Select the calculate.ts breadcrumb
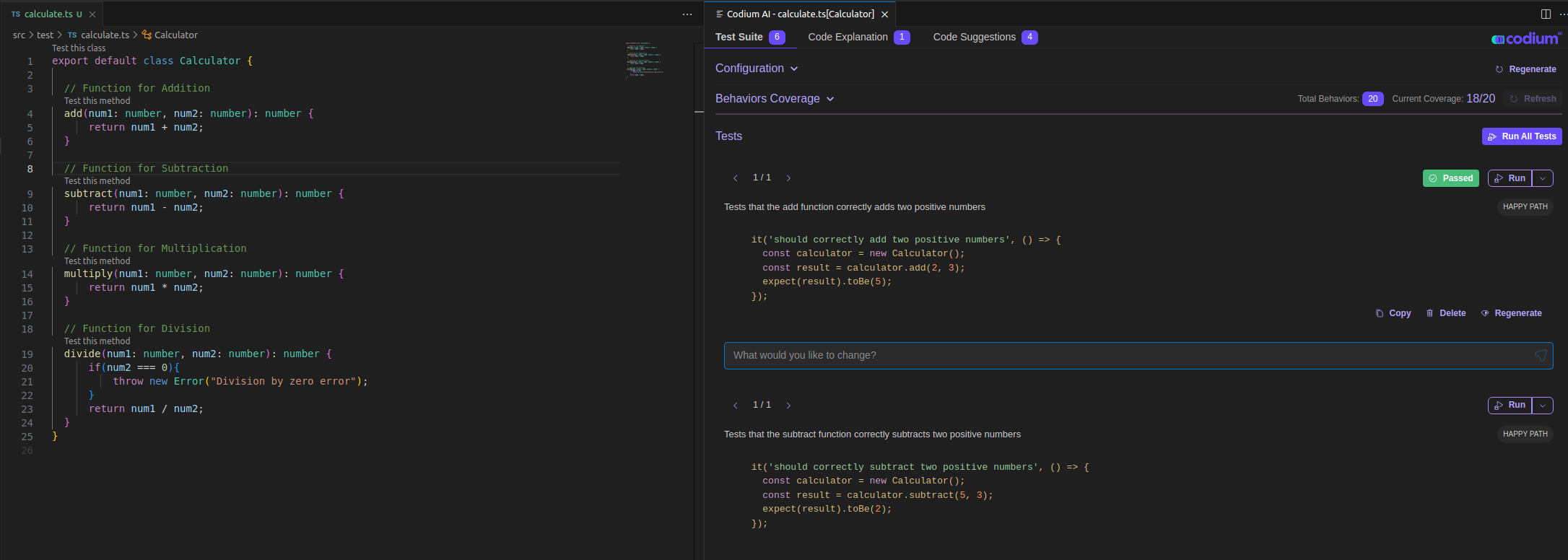 coord(99,35)
